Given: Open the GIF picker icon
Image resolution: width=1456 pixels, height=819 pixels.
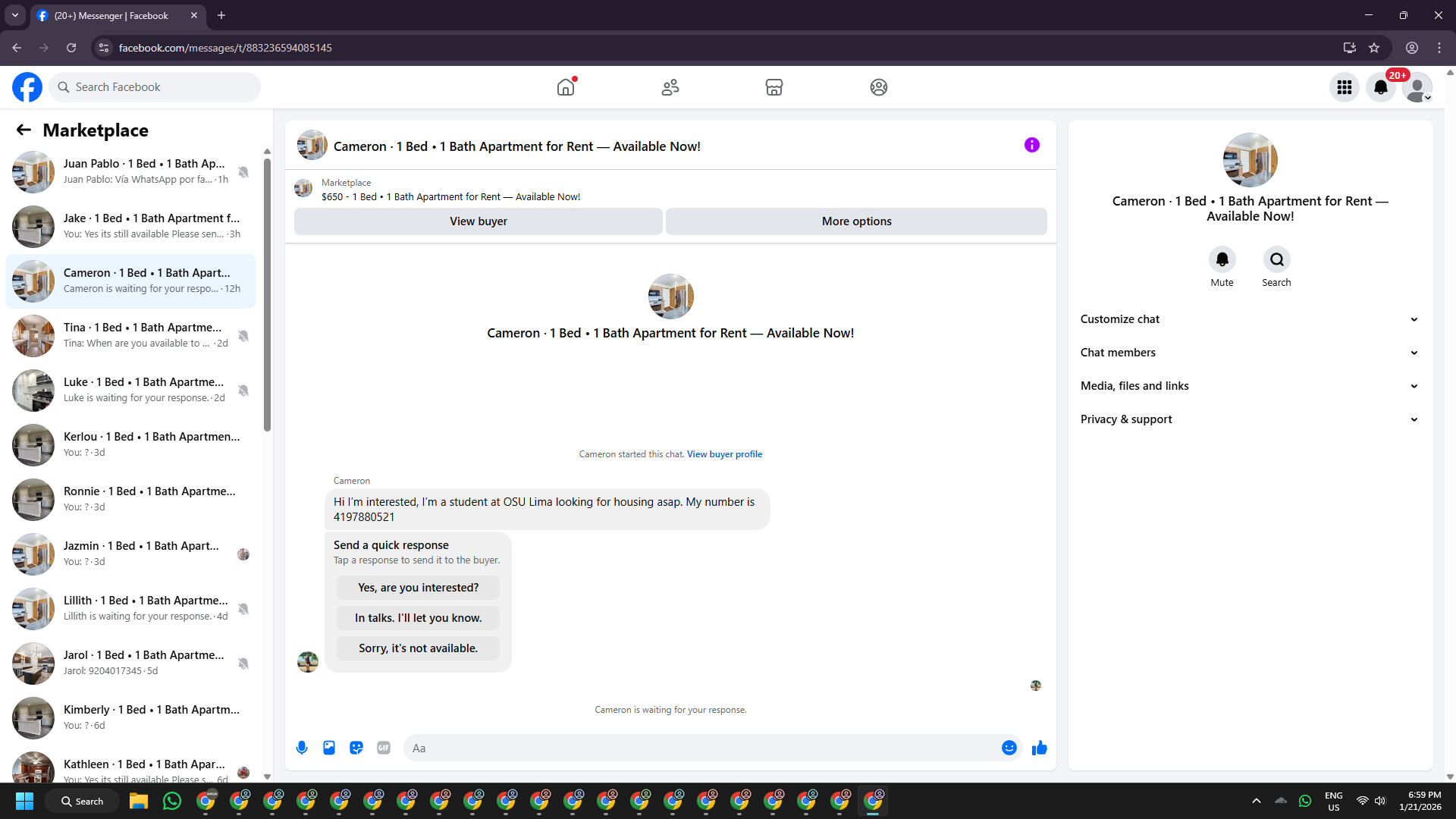Looking at the screenshot, I should coord(384,748).
